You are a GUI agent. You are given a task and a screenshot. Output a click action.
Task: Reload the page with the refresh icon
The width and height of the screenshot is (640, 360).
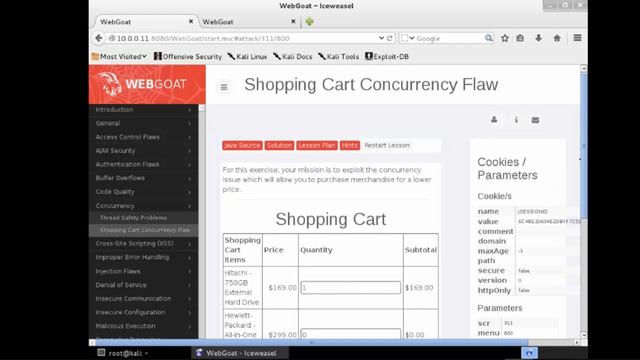[390, 38]
